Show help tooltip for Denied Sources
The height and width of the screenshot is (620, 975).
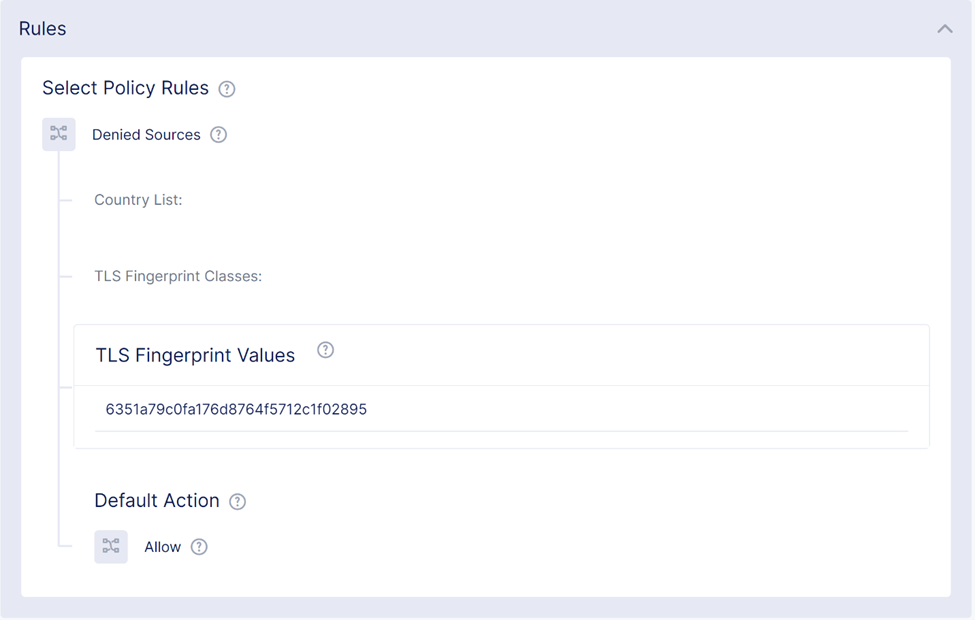click(218, 135)
